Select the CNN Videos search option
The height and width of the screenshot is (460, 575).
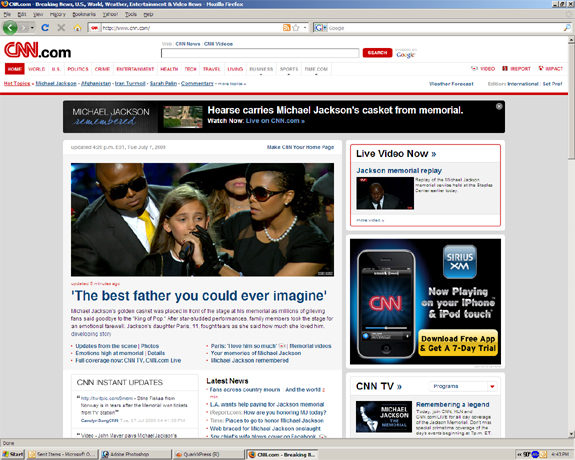pos(218,44)
